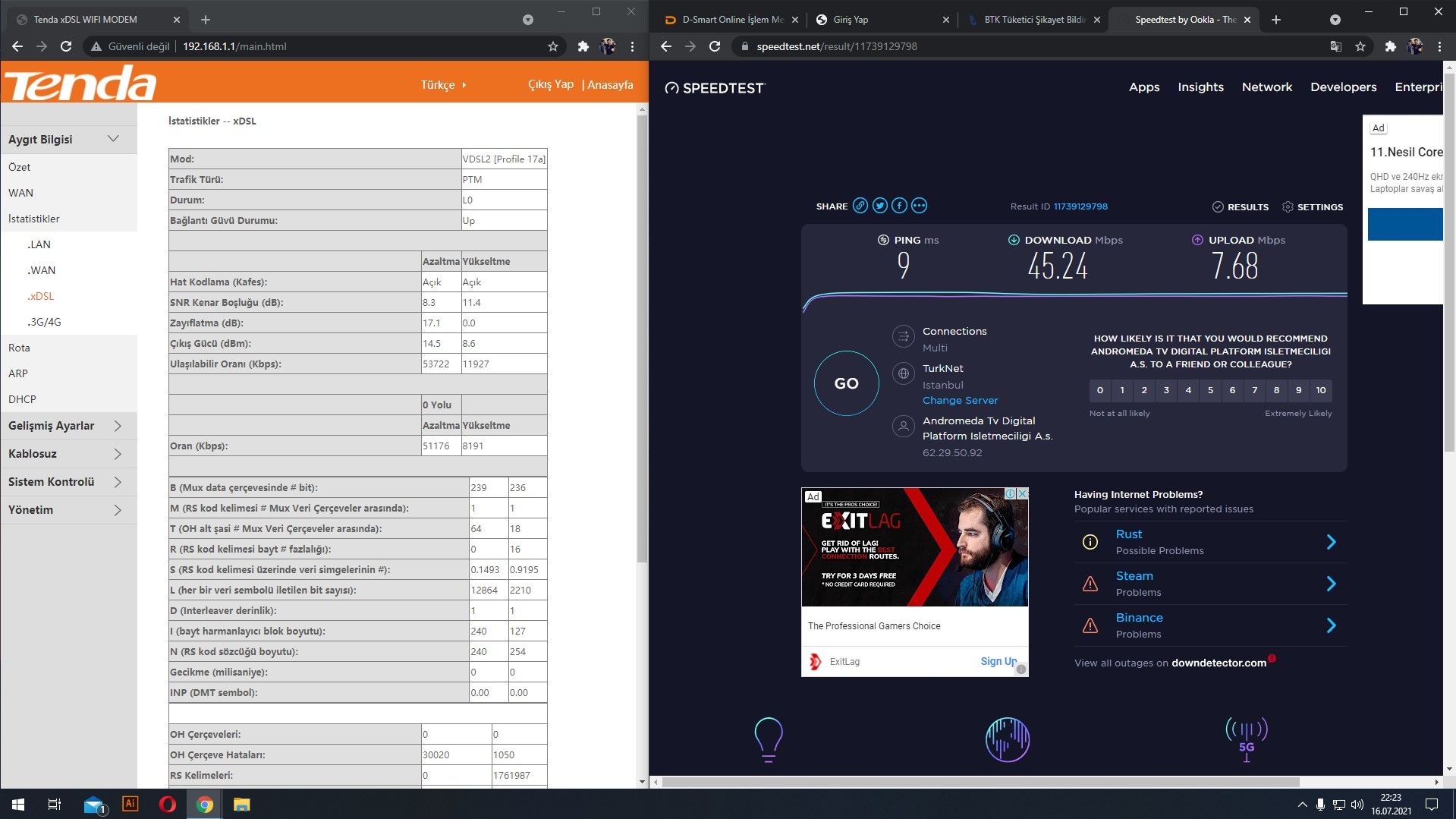Open the WAN item under Aygıt Bilgisi

(20, 193)
